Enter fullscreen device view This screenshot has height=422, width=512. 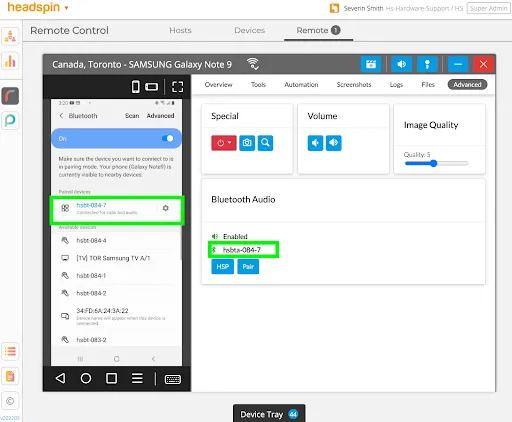pos(177,87)
